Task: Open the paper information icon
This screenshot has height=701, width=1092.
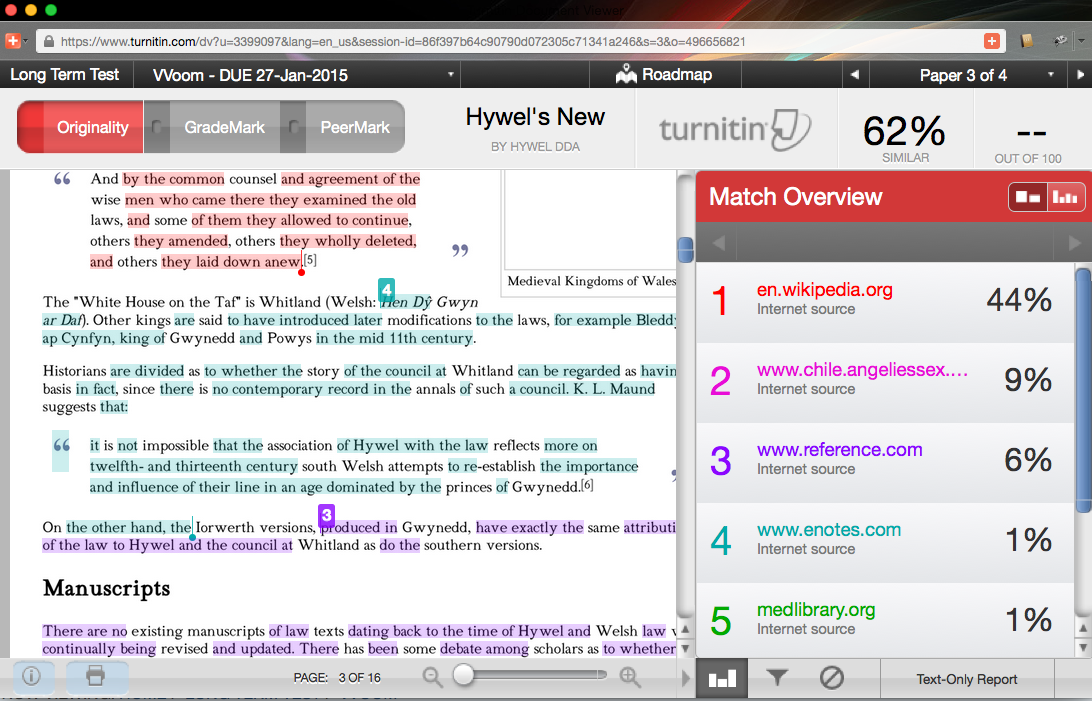Action: click(32, 677)
